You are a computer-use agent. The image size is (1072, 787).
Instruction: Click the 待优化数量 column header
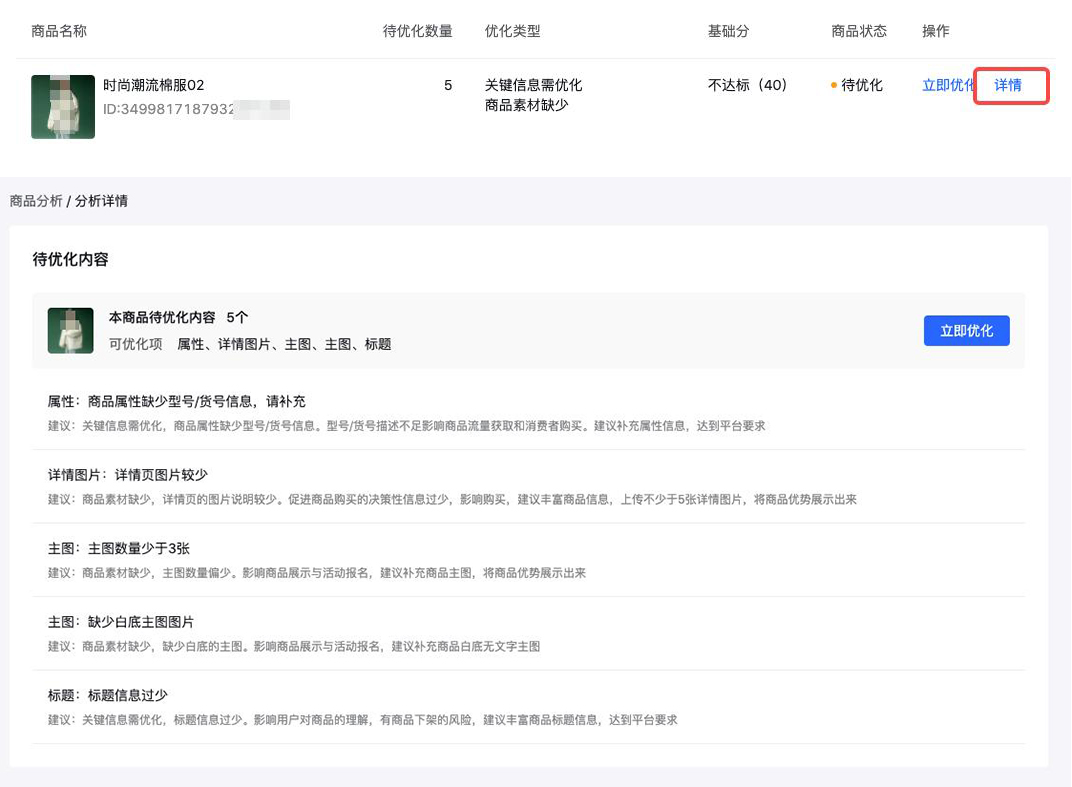(417, 31)
